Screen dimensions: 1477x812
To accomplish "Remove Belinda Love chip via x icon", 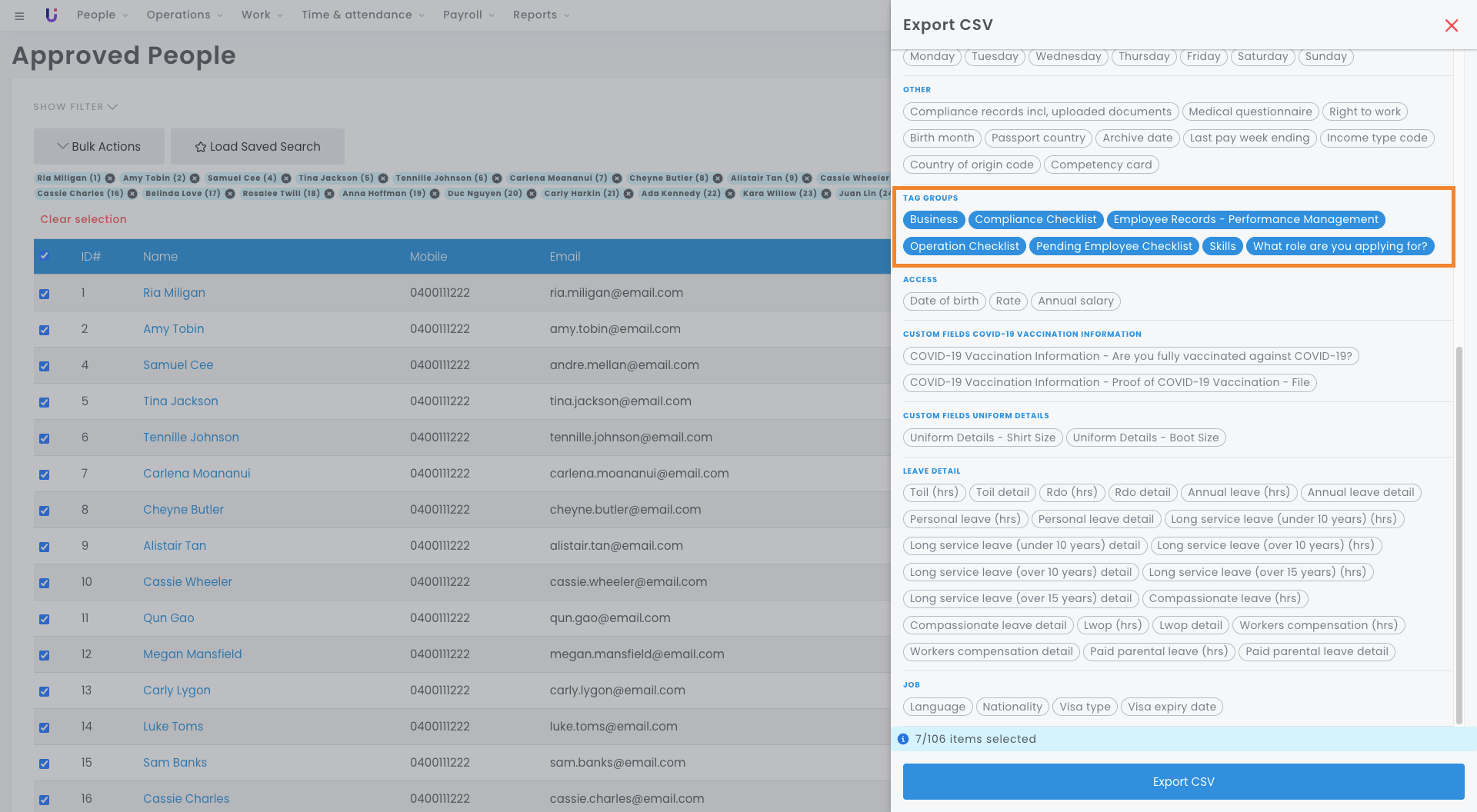I will [x=229, y=194].
